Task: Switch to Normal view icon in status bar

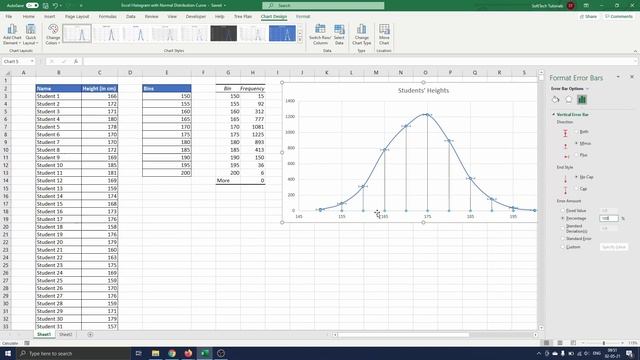Action: click(x=547, y=343)
